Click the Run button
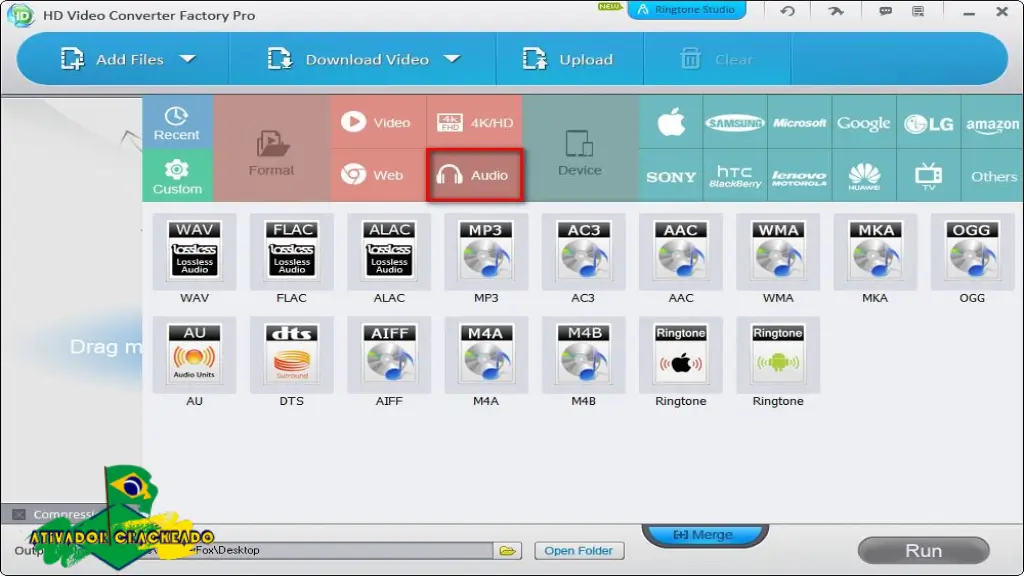Image resolution: width=1024 pixels, height=576 pixels. (x=923, y=551)
